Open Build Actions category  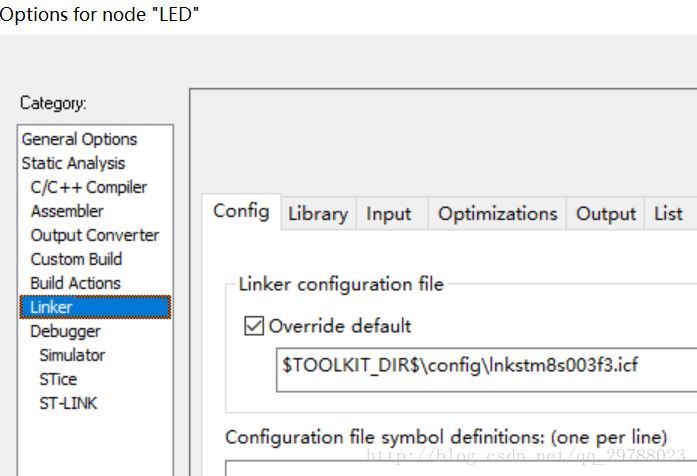coord(75,283)
